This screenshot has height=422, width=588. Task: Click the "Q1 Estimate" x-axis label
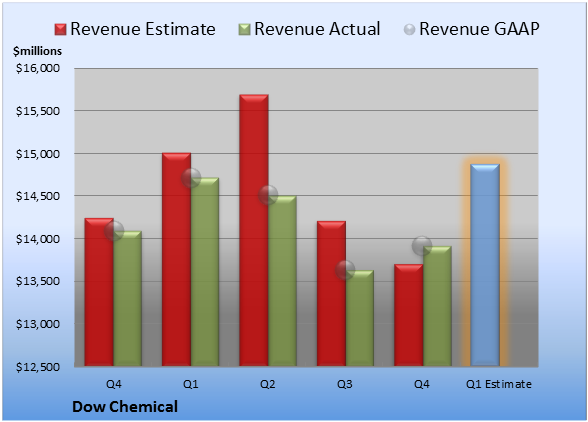point(499,384)
